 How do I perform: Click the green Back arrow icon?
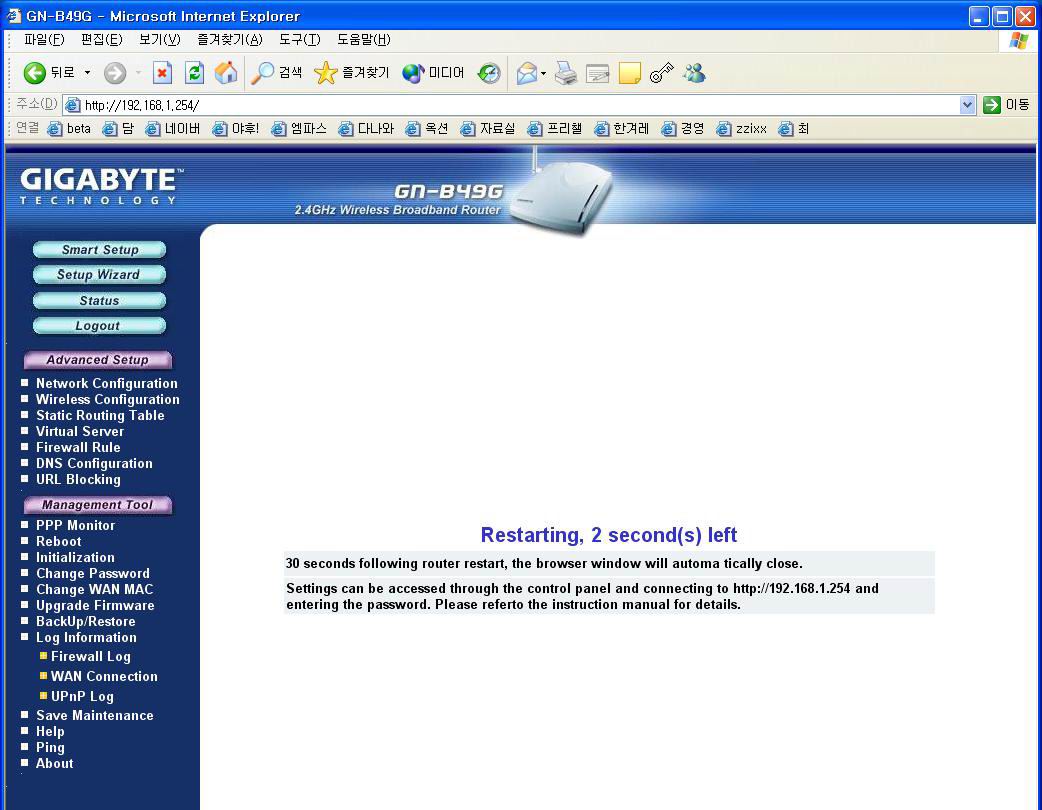click(x=35, y=72)
